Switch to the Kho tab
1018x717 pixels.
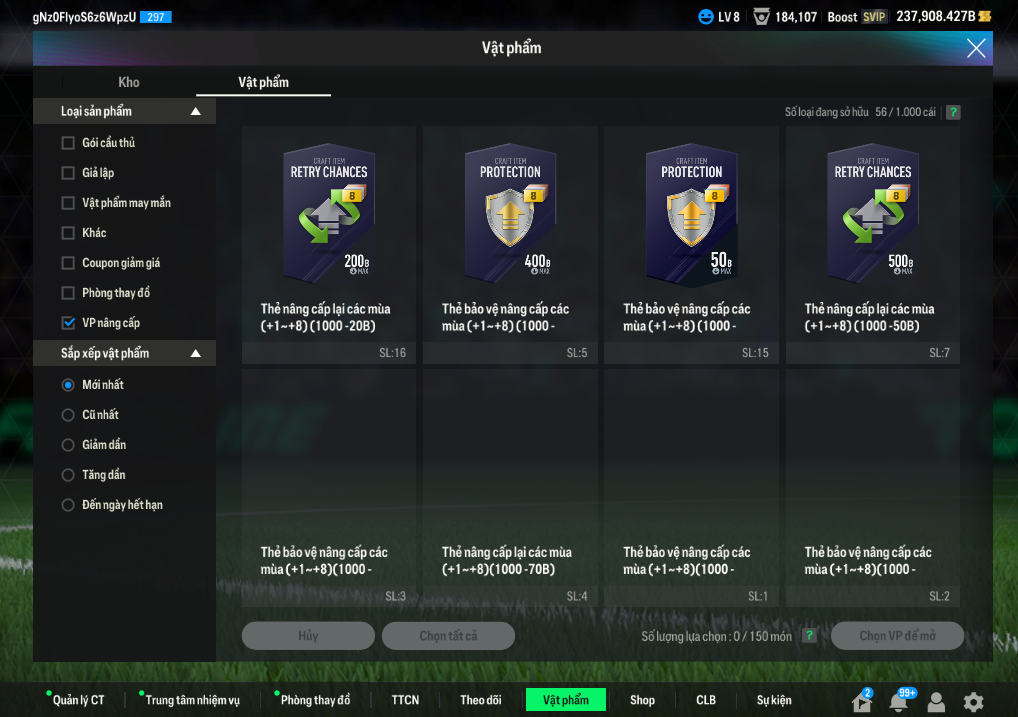pyautogui.click(x=129, y=82)
